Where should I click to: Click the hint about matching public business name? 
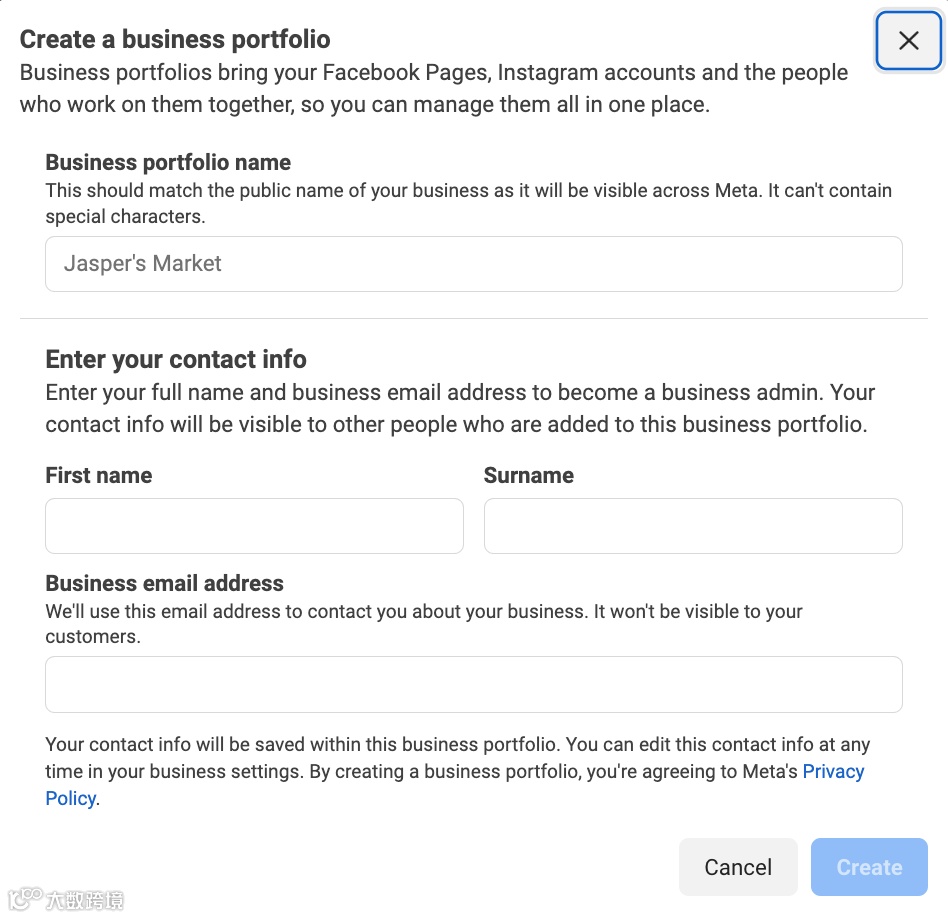click(x=467, y=202)
